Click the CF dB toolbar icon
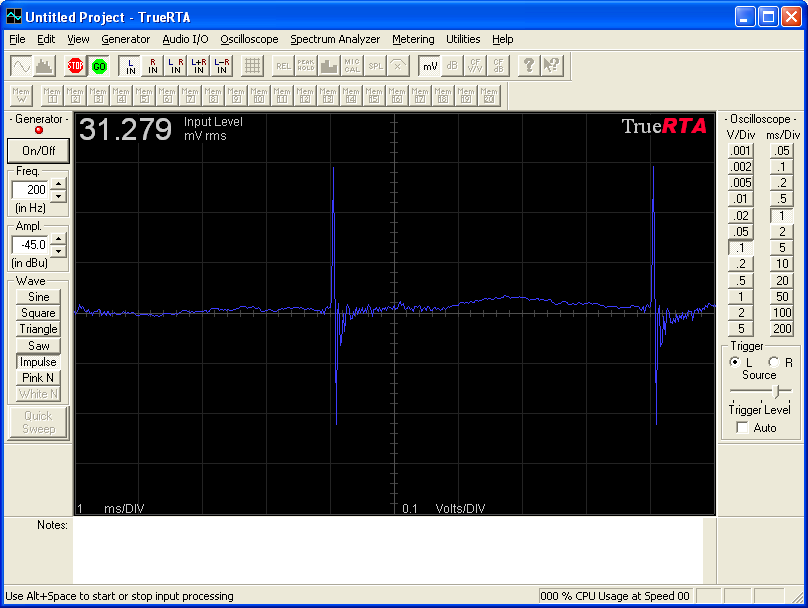 tap(498, 66)
